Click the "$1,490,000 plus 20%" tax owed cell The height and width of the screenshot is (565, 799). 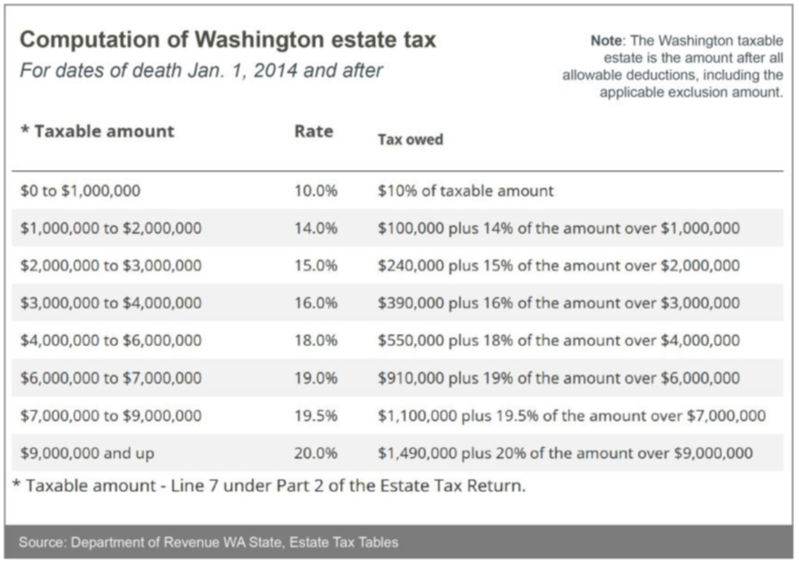point(565,453)
